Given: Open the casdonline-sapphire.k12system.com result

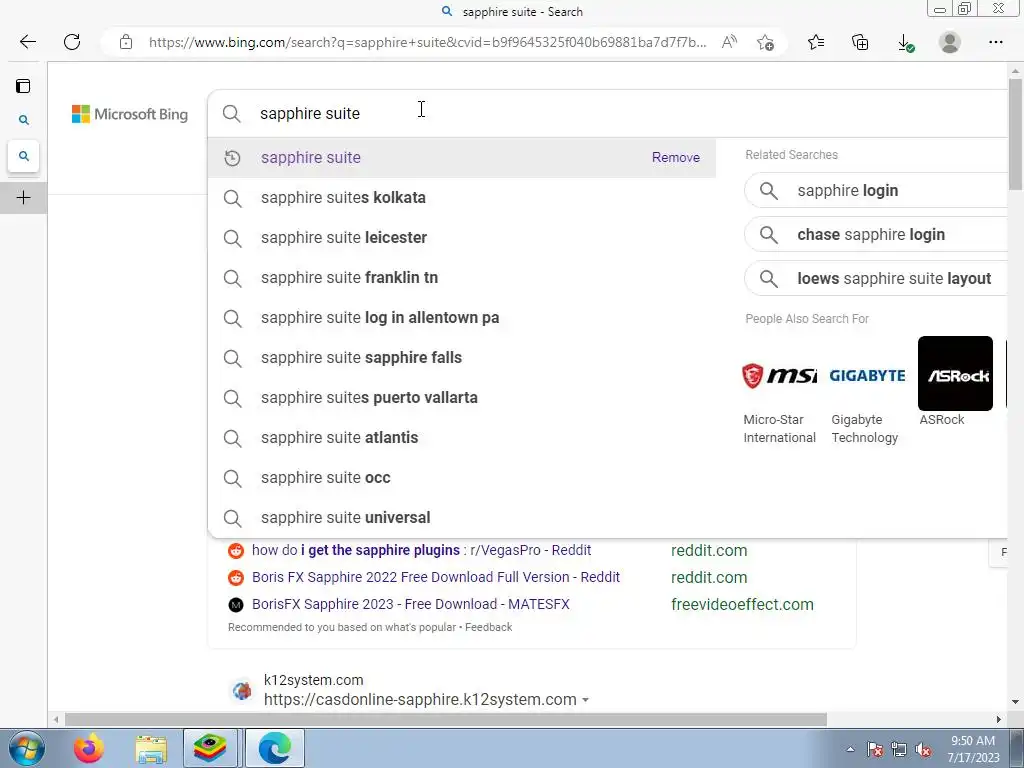Looking at the screenshot, I should click(x=420, y=699).
